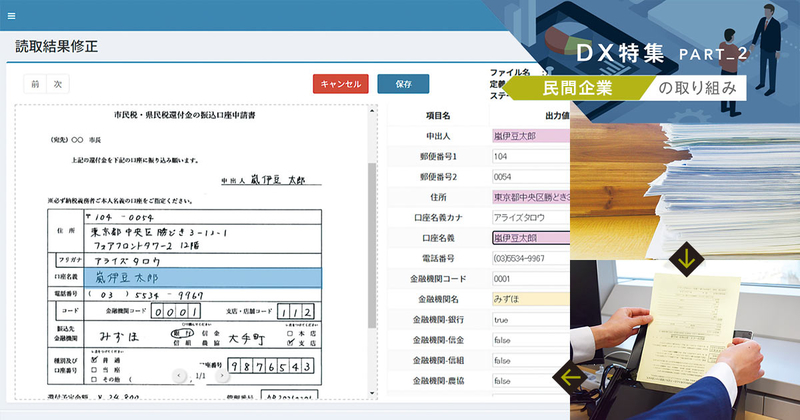Click the 項目名 column header

(x=438, y=116)
